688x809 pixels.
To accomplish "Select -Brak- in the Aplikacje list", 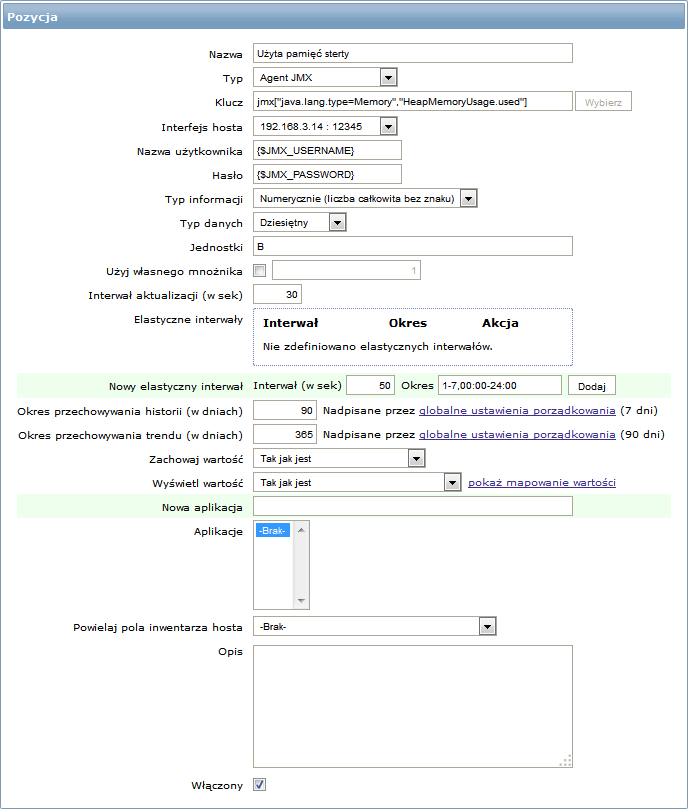I will 273,530.
